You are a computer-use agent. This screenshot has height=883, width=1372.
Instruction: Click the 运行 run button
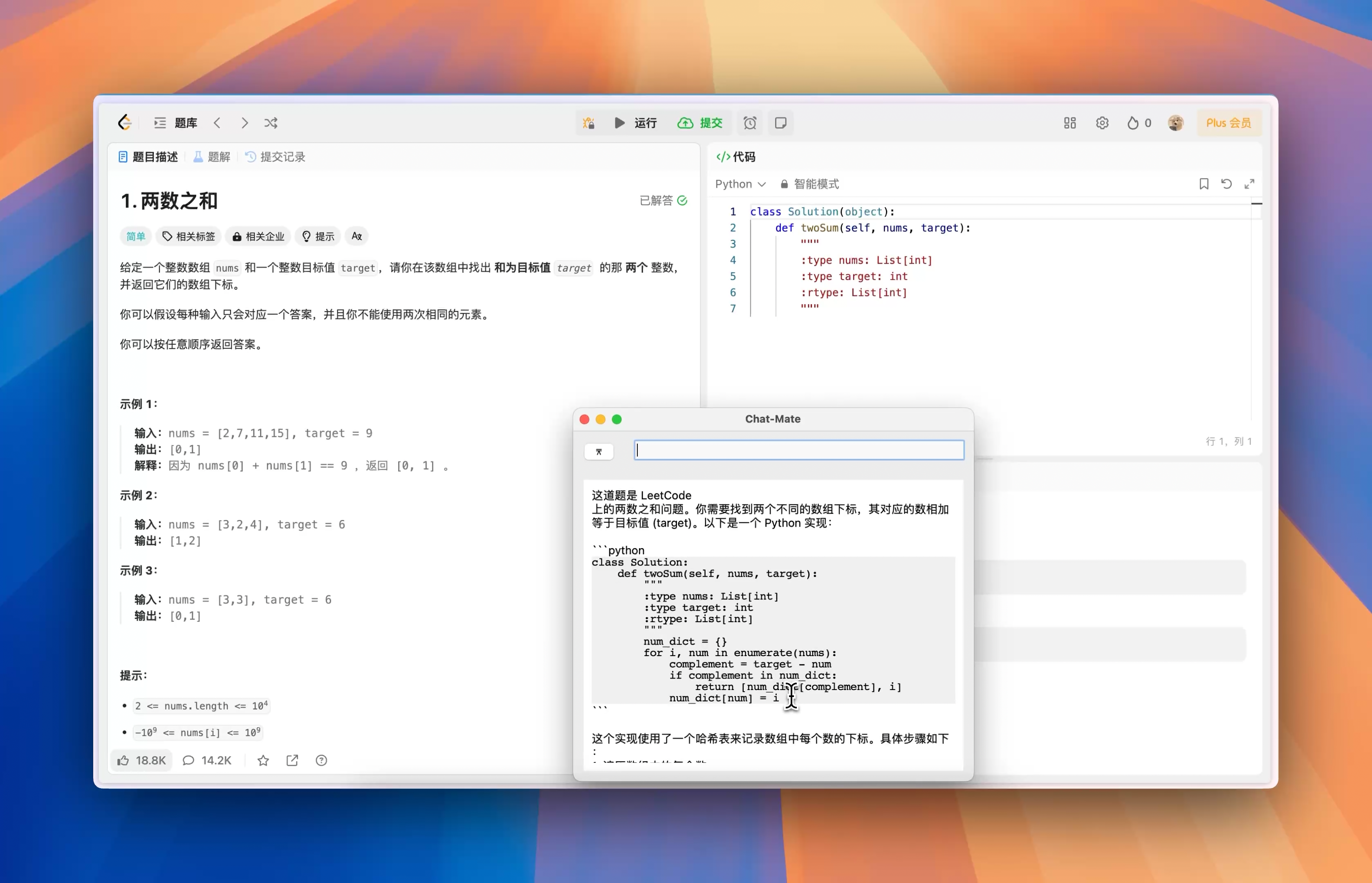635,123
